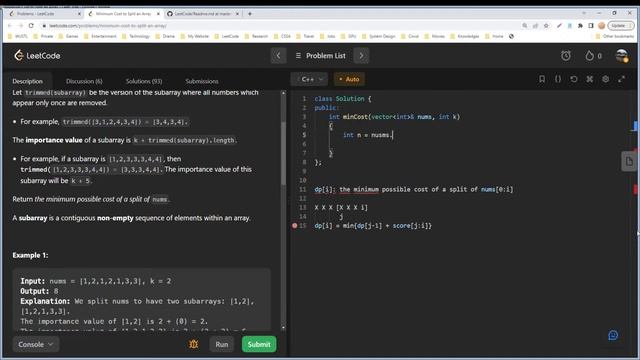Viewport: 640px width, 360px height.
Task: Open the notes side panel icon
Action: tap(629, 161)
